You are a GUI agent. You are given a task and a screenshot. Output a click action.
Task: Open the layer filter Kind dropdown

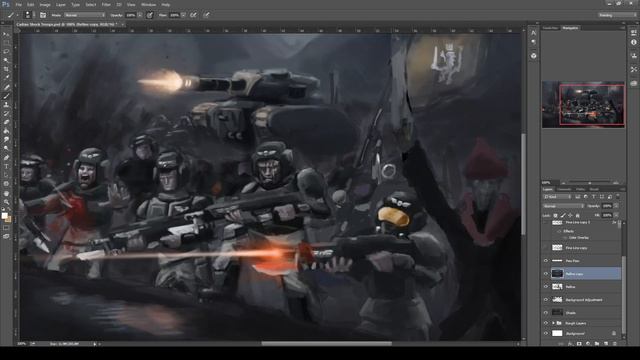point(557,197)
